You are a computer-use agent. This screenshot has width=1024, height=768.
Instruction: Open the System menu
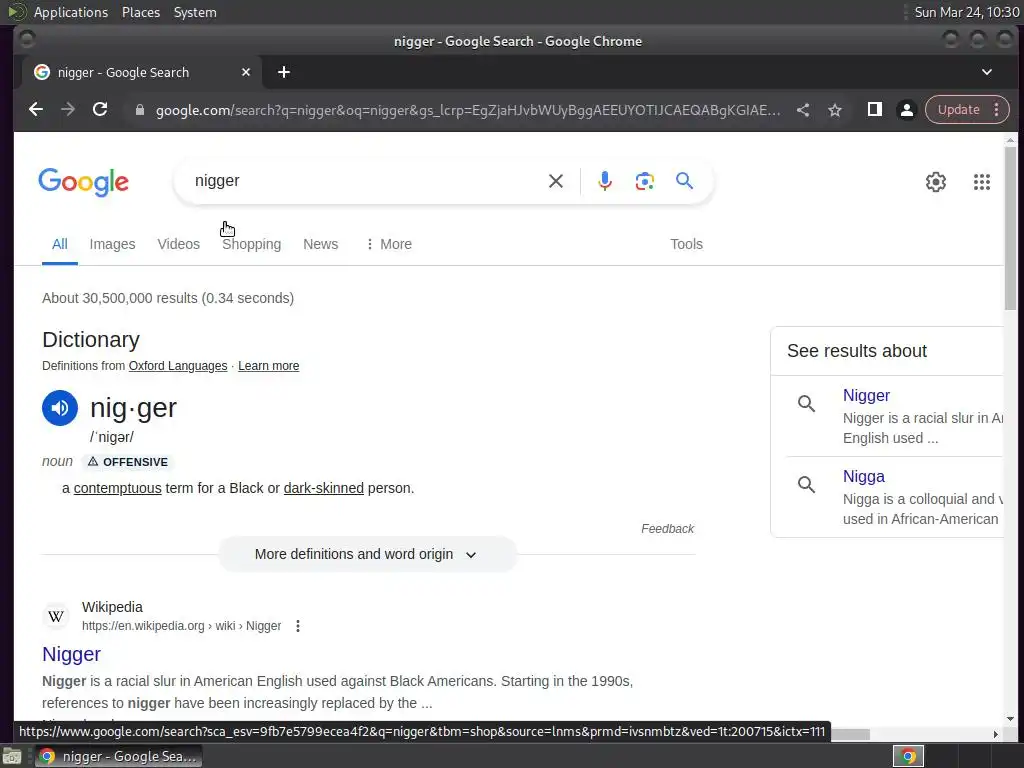[195, 12]
